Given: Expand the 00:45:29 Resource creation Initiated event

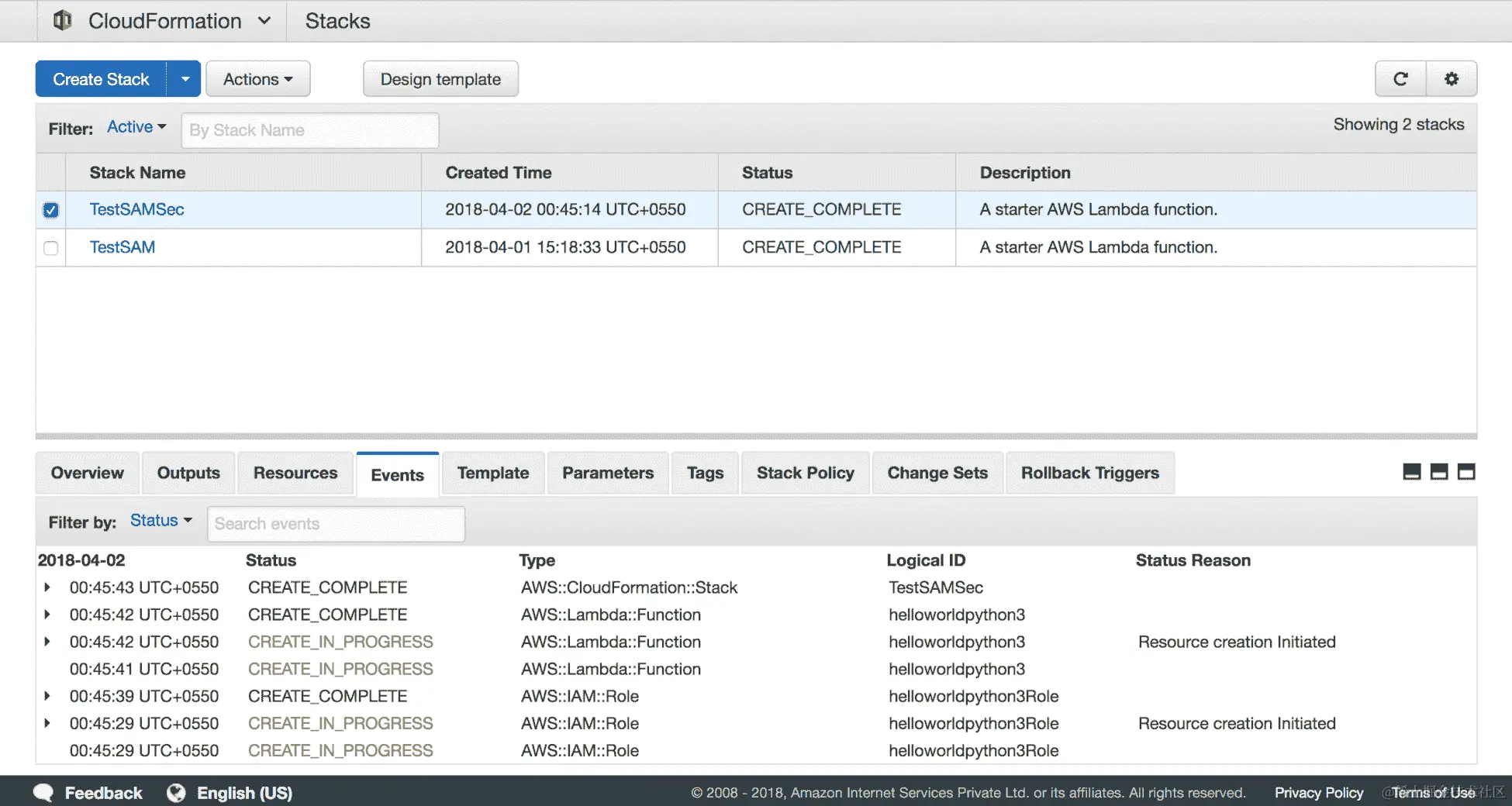Looking at the screenshot, I should 47,723.
